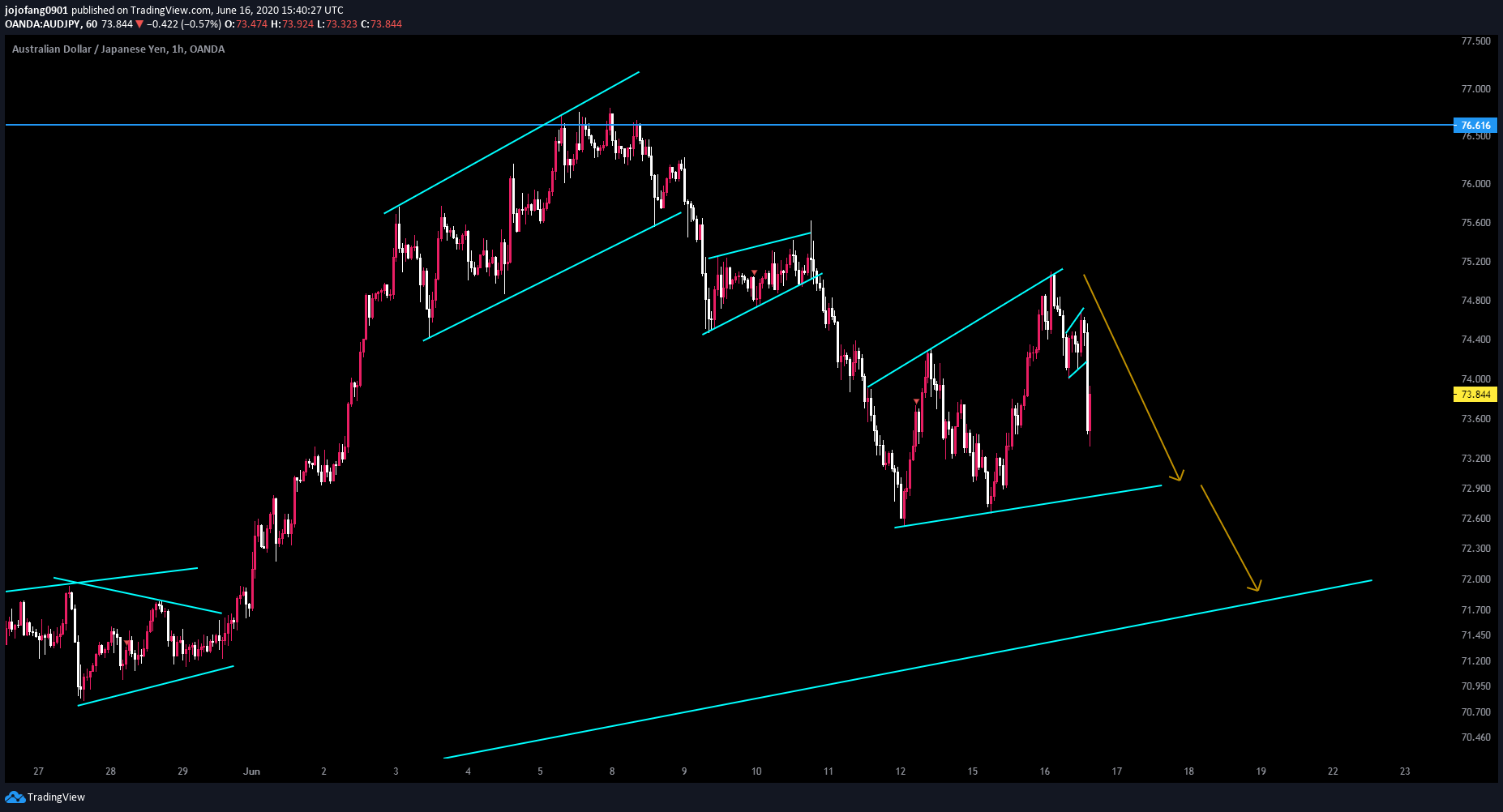The height and width of the screenshot is (812, 1503).
Task: Click the 'published on TradingView.com' text
Action: tap(141, 11)
